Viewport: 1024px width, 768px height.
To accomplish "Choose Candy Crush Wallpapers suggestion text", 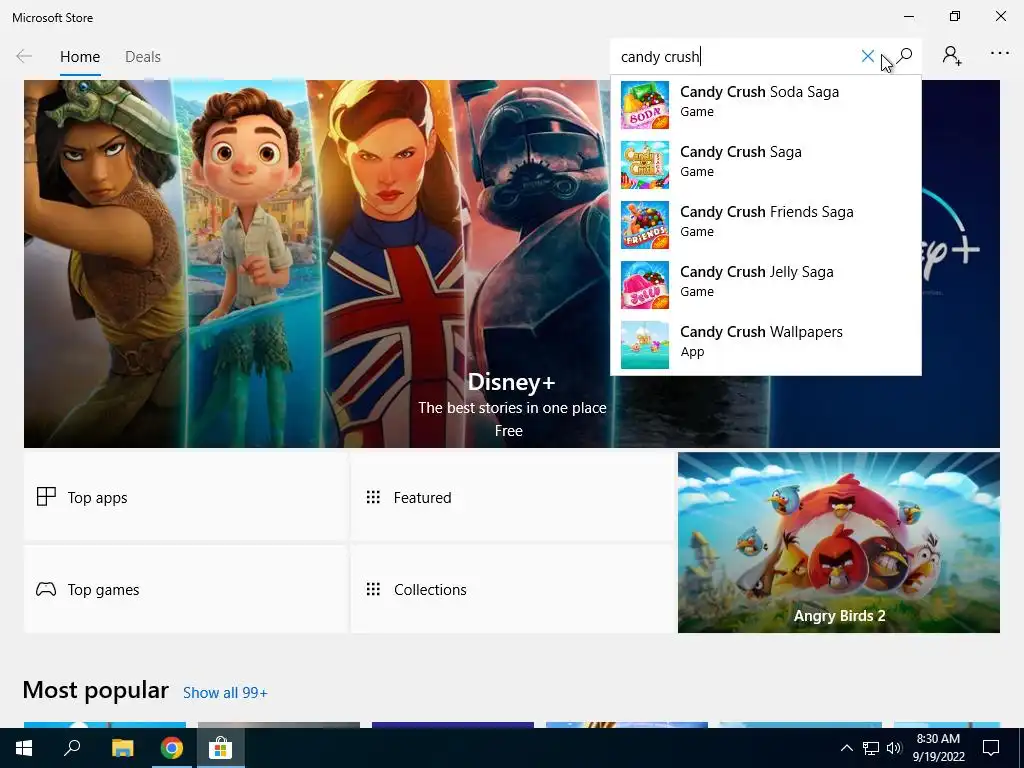I will (x=761, y=332).
